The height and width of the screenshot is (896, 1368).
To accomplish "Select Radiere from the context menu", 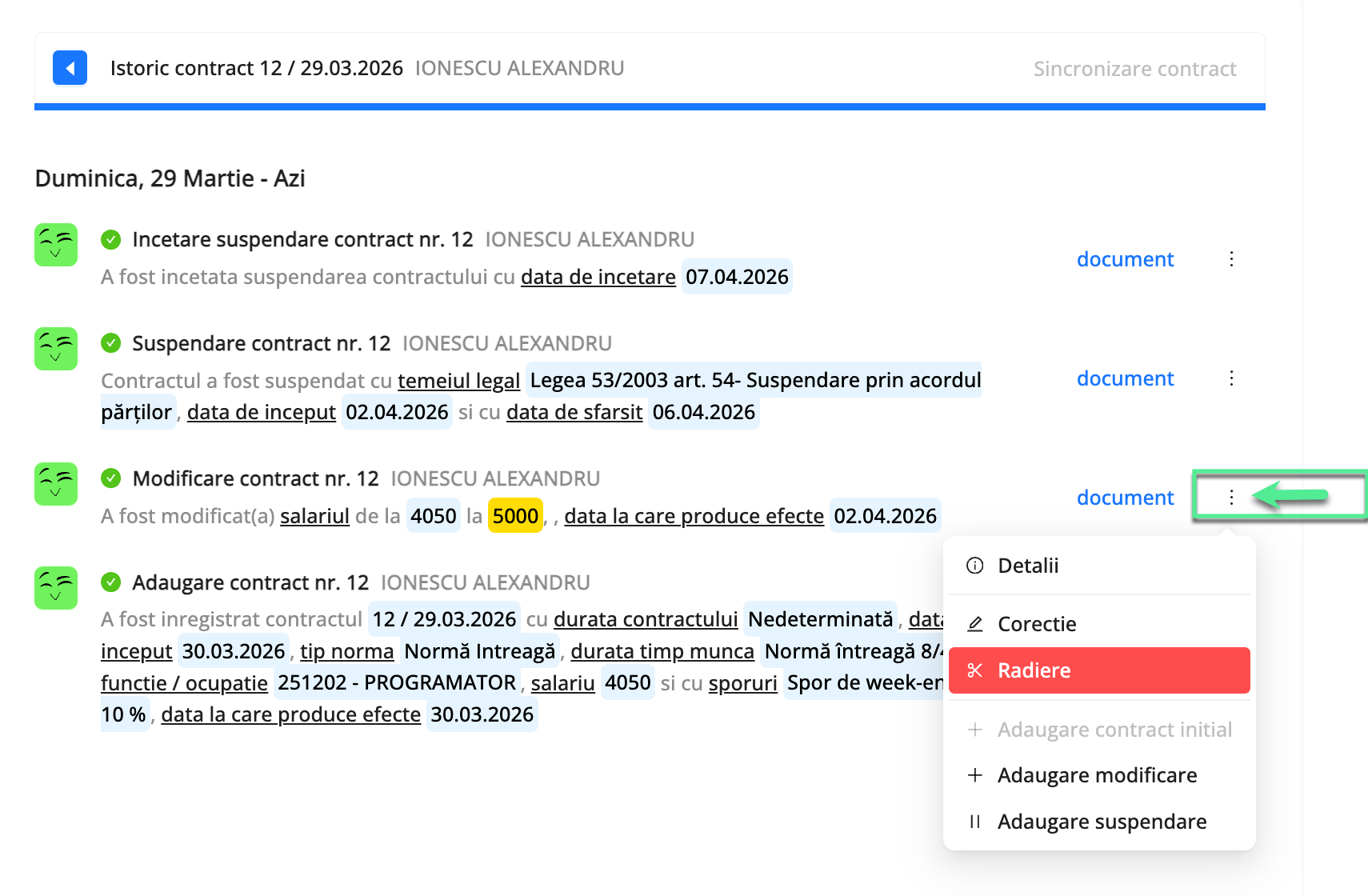I will (1034, 670).
